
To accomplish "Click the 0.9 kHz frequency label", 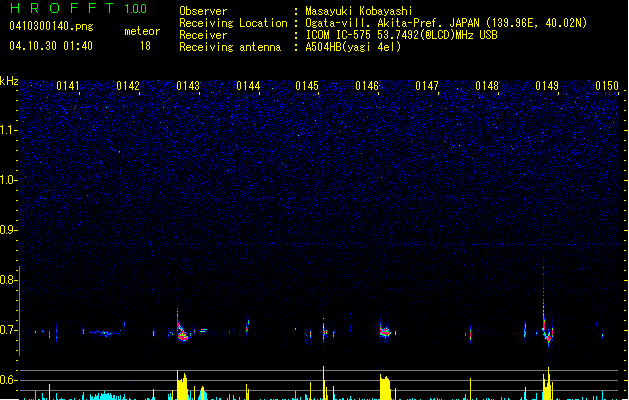I will [x=8, y=230].
